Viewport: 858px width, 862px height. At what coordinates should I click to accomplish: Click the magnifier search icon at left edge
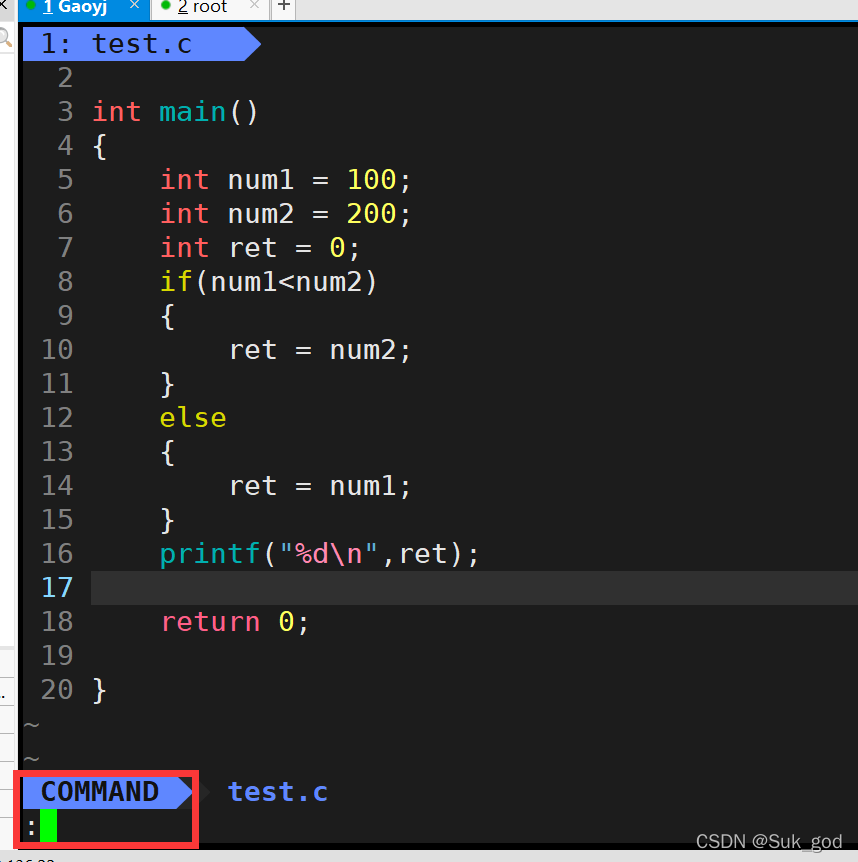coord(5,38)
